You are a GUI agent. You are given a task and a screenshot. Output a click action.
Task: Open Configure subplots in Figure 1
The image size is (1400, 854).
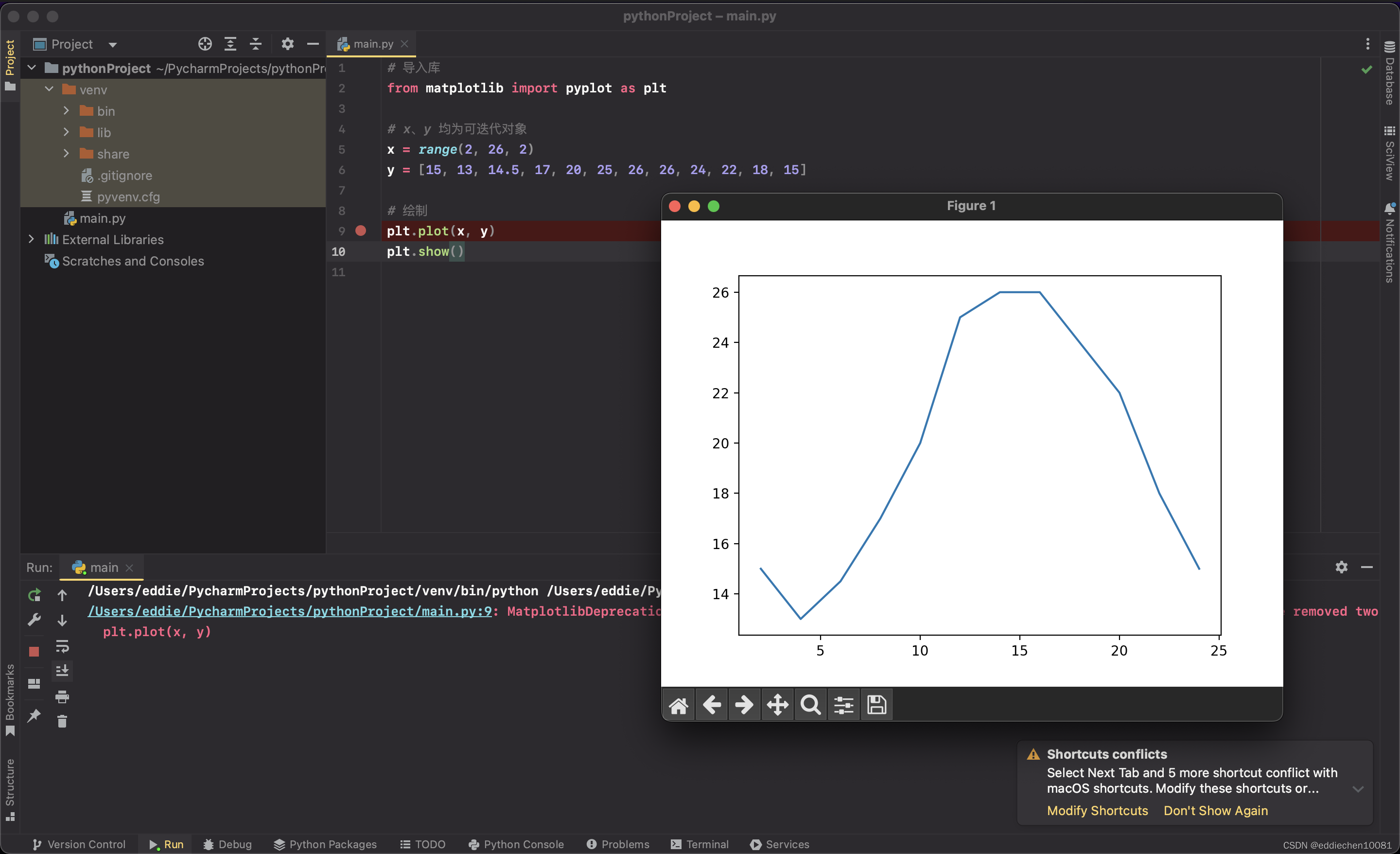point(843,705)
